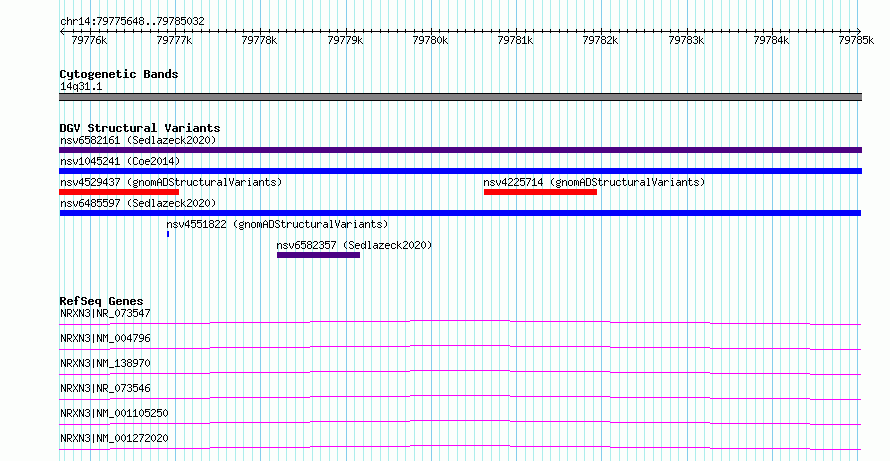
Task: Click the 79777k ruler tick label
Action: 174,40
